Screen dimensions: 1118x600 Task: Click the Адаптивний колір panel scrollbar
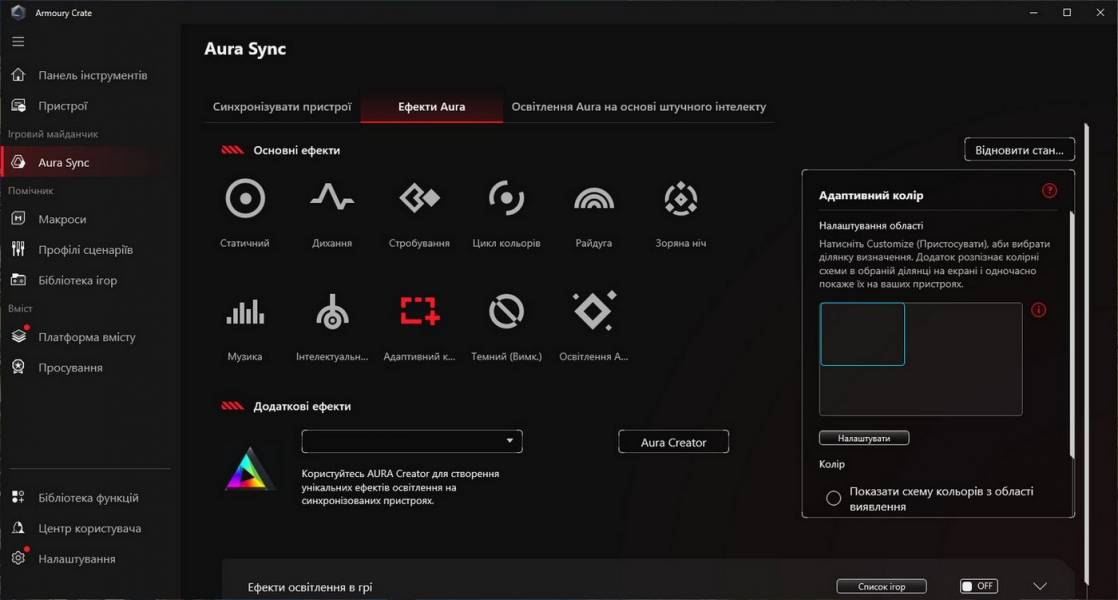click(1072, 333)
